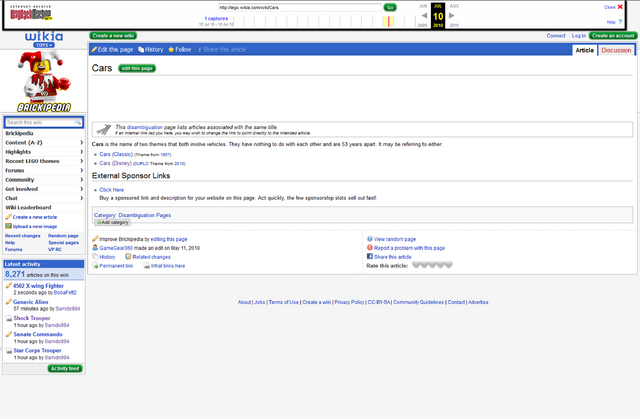Open the Brickipedia jester logo
Image resolution: width=640 pixels, height=419 pixels.
click(44, 82)
